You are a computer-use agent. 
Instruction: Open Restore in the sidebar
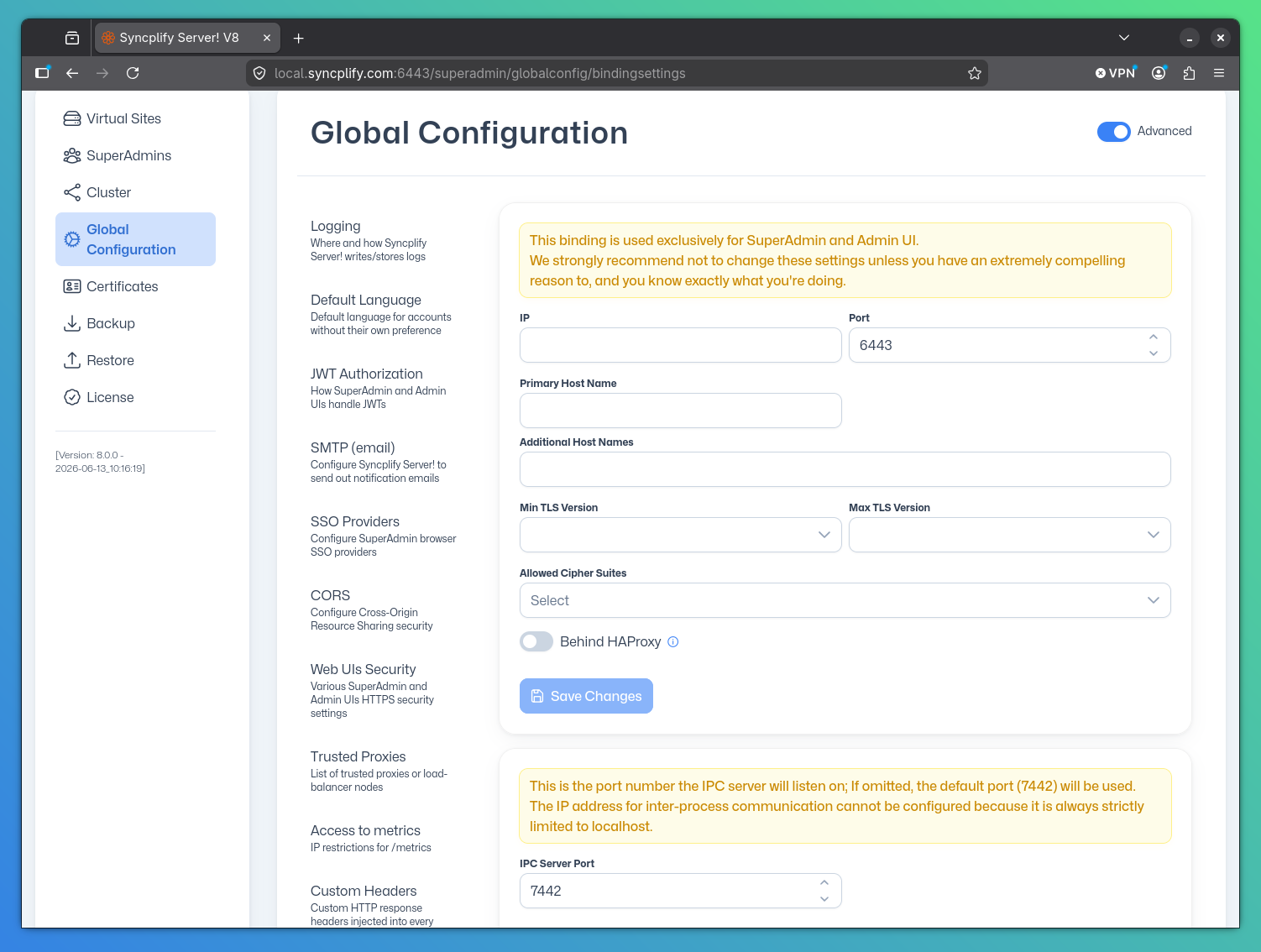135,360
